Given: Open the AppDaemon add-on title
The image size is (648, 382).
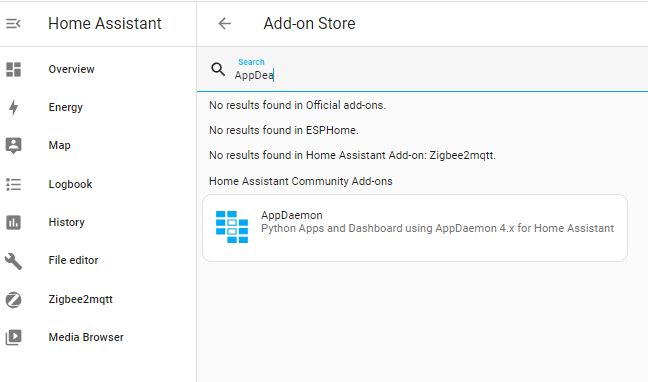Looking at the screenshot, I should pyautogui.click(x=292, y=215).
